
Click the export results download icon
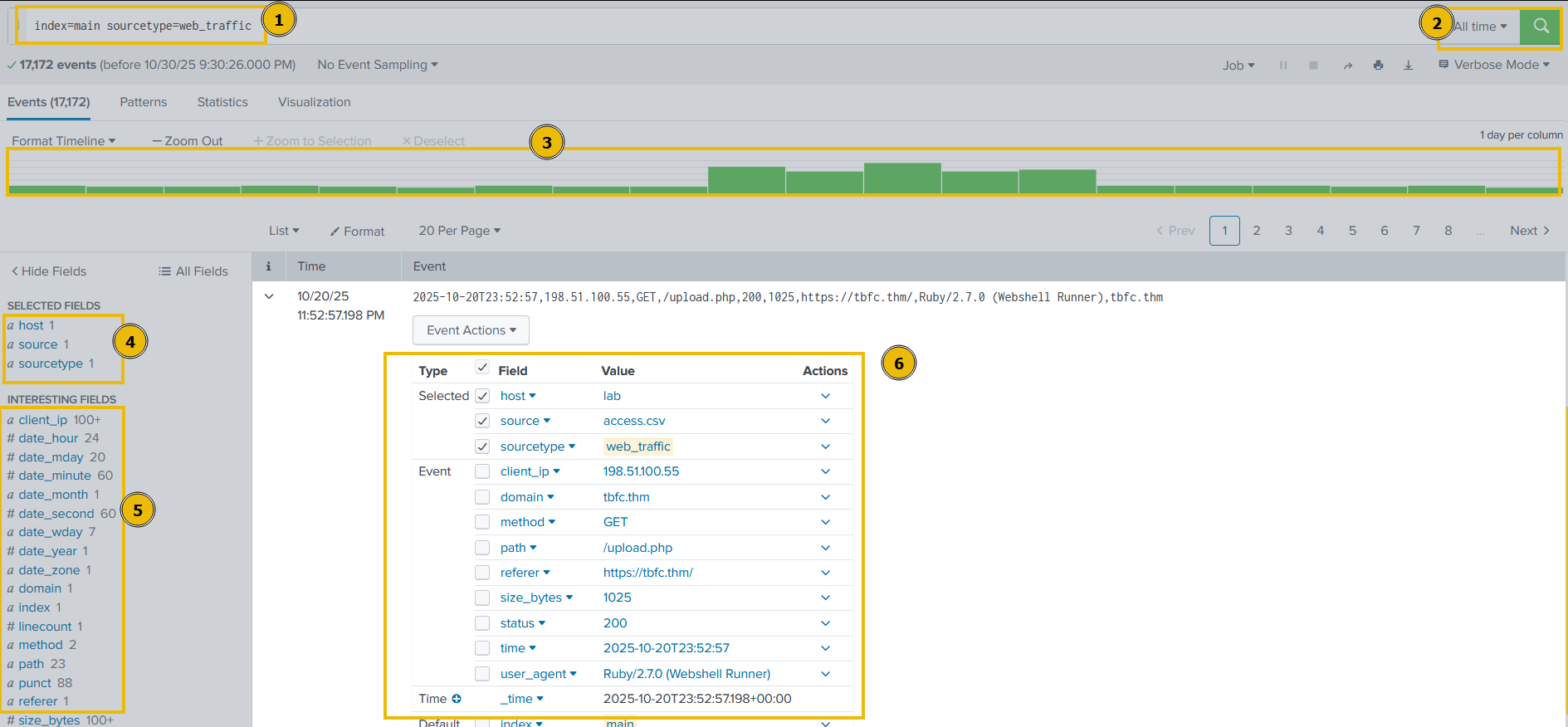click(1408, 66)
